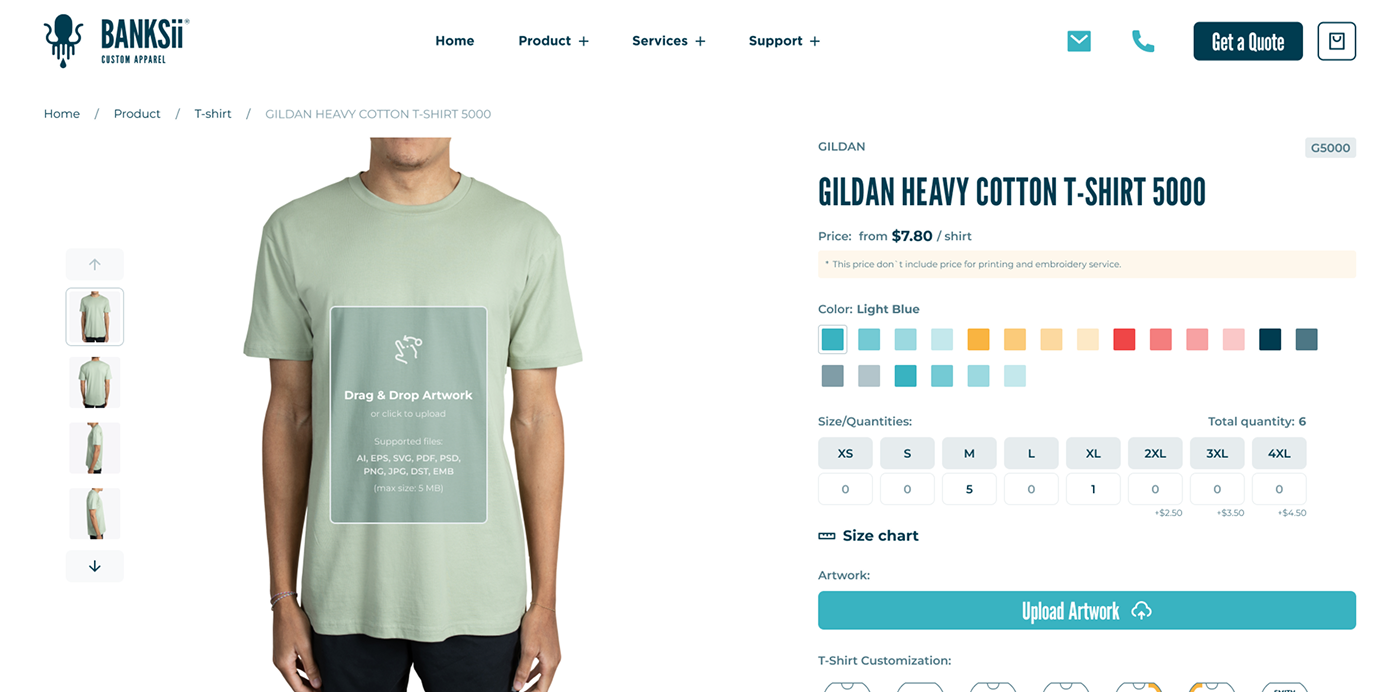
Task: Select the M size button
Action: (969, 453)
